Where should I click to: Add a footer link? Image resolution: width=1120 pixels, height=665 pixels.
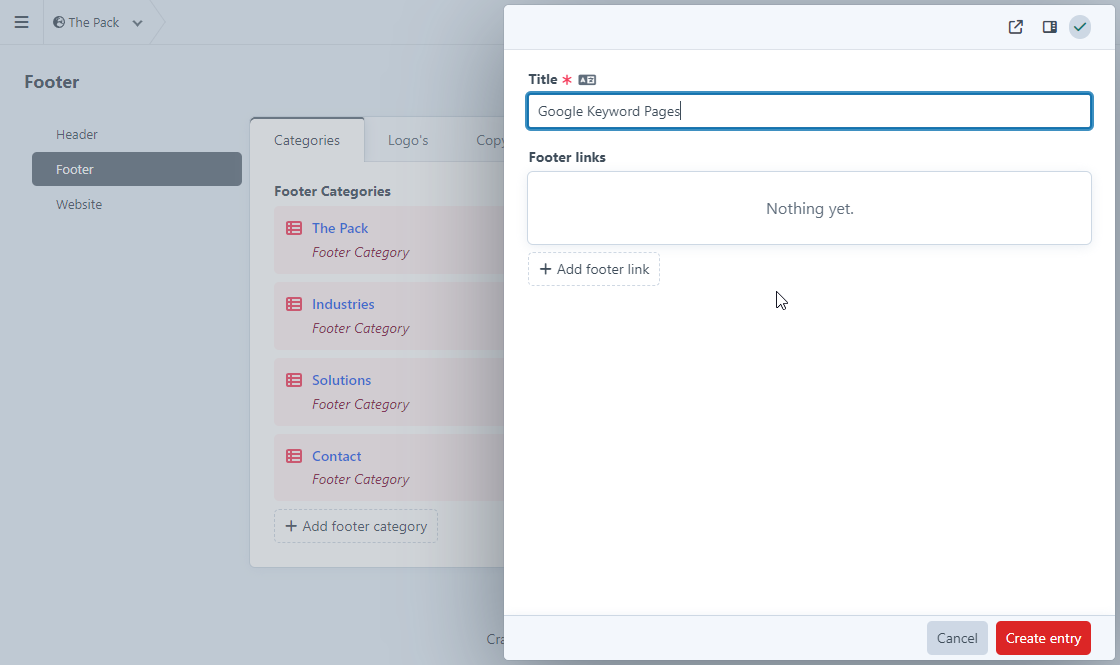tap(594, 269)
